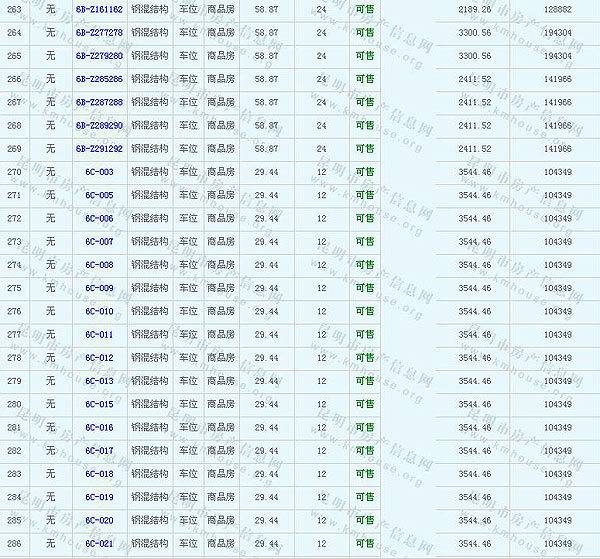Open unit link 6B-Z287288
600x559 pixels.
[99, 102]
